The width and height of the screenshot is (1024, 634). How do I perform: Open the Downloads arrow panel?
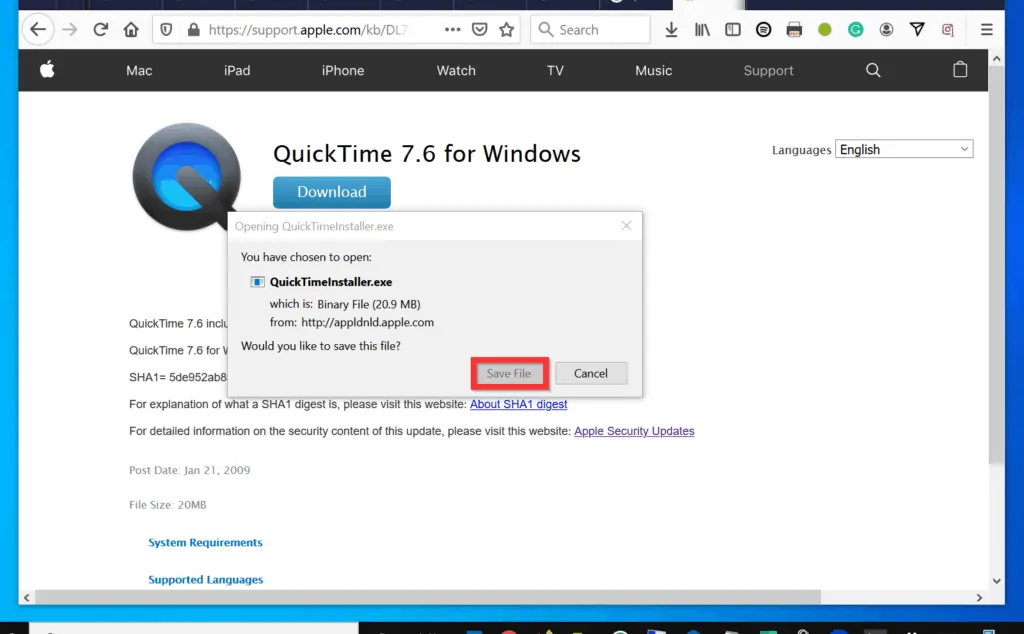[x=671, y=29]
